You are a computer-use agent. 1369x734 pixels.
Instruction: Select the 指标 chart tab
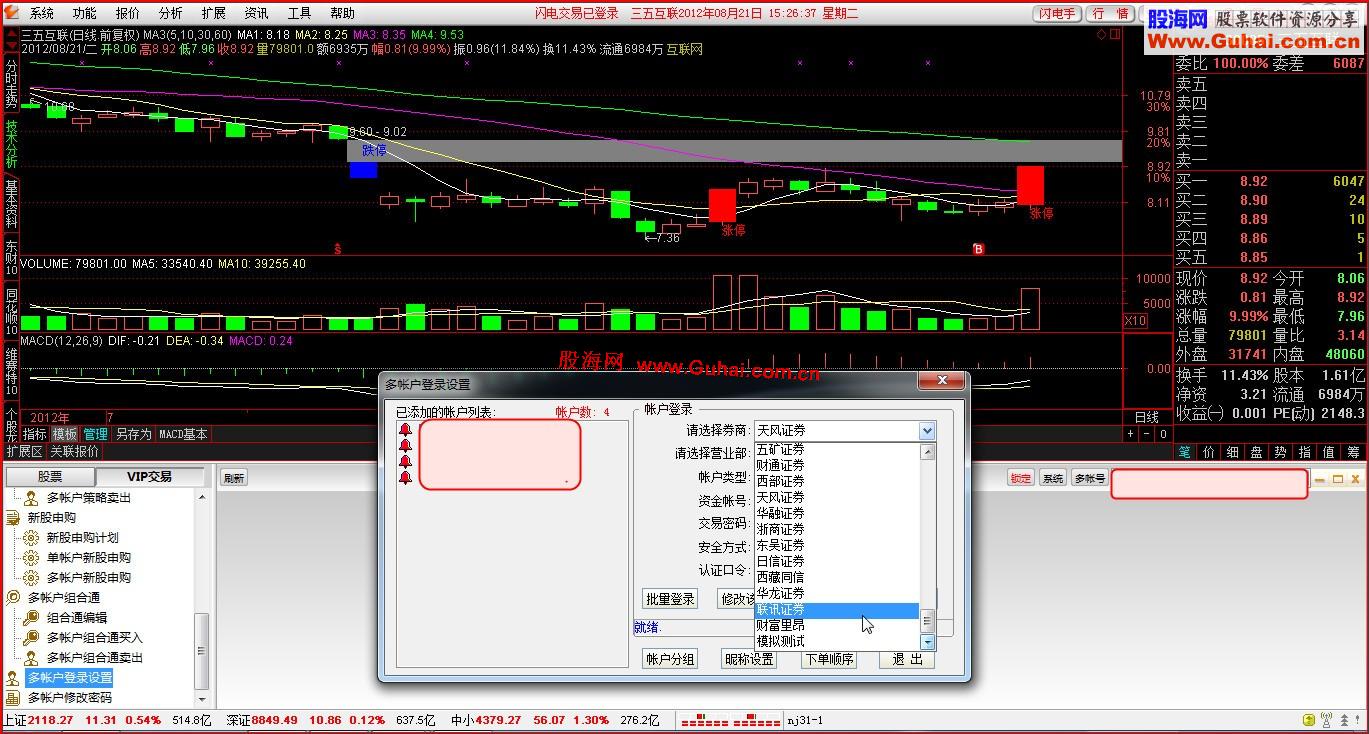[35, 434]
